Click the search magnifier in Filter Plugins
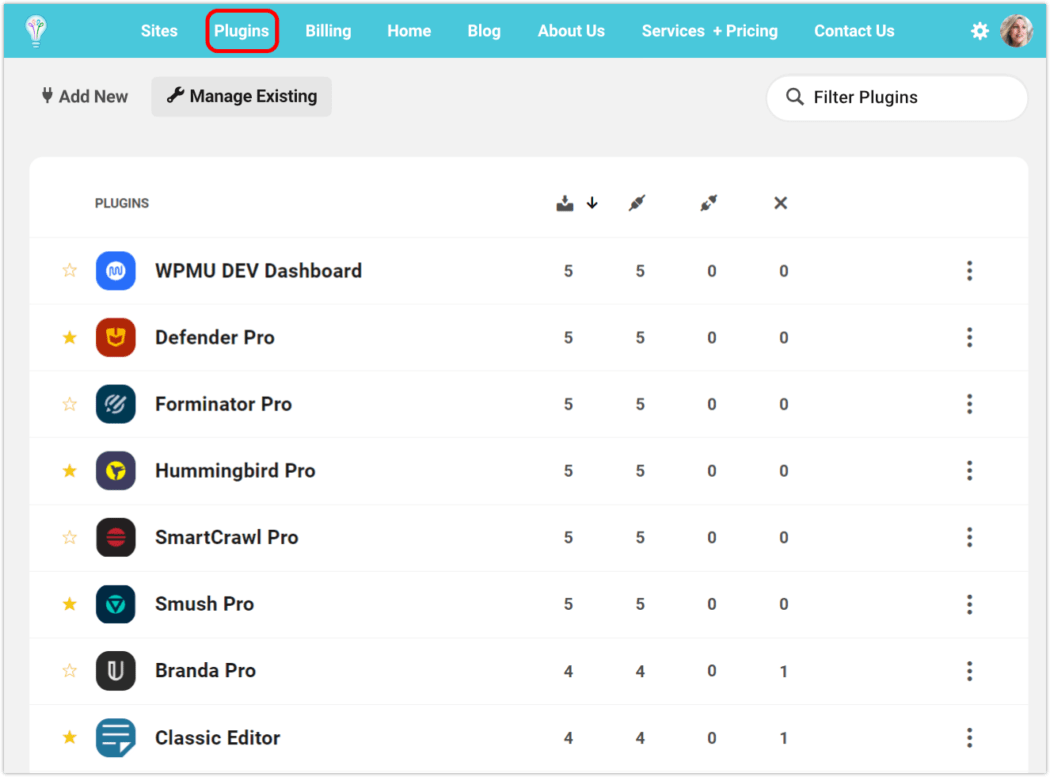The width and height of the screenshot is (1050, 777). pos(794,97)
